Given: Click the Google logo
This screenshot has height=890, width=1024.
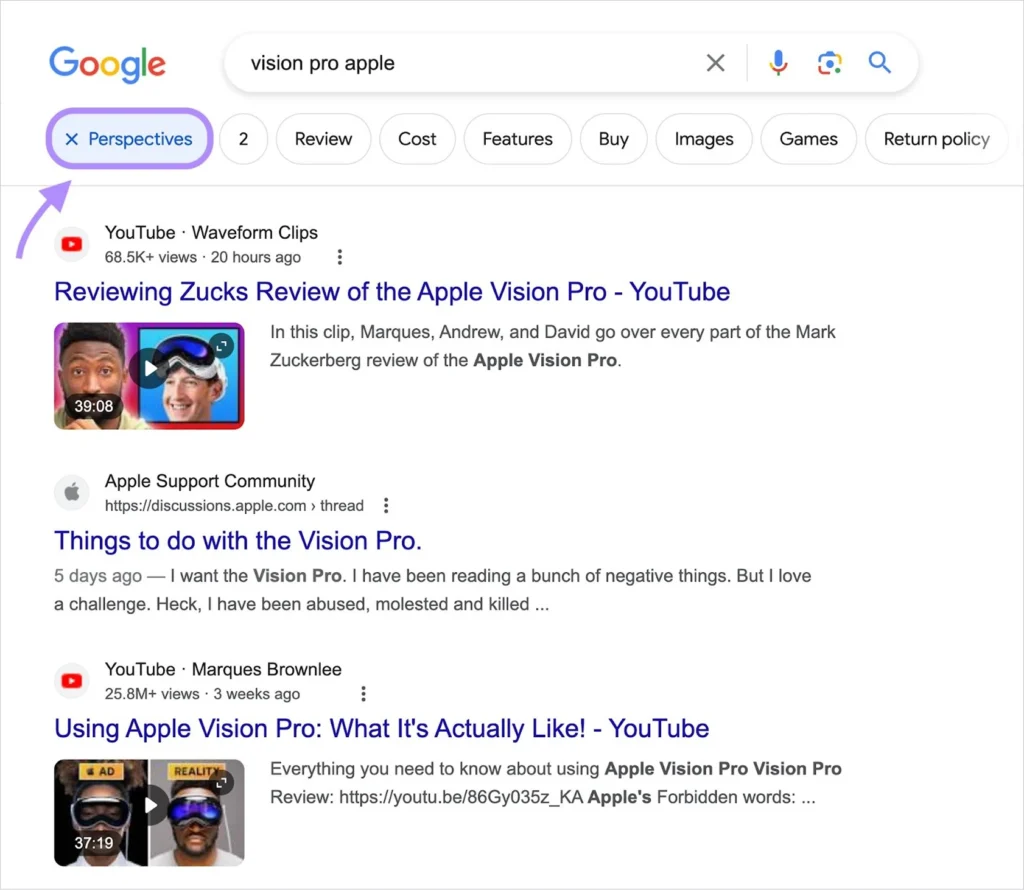Looking at the screenshot, I should 107,64.
